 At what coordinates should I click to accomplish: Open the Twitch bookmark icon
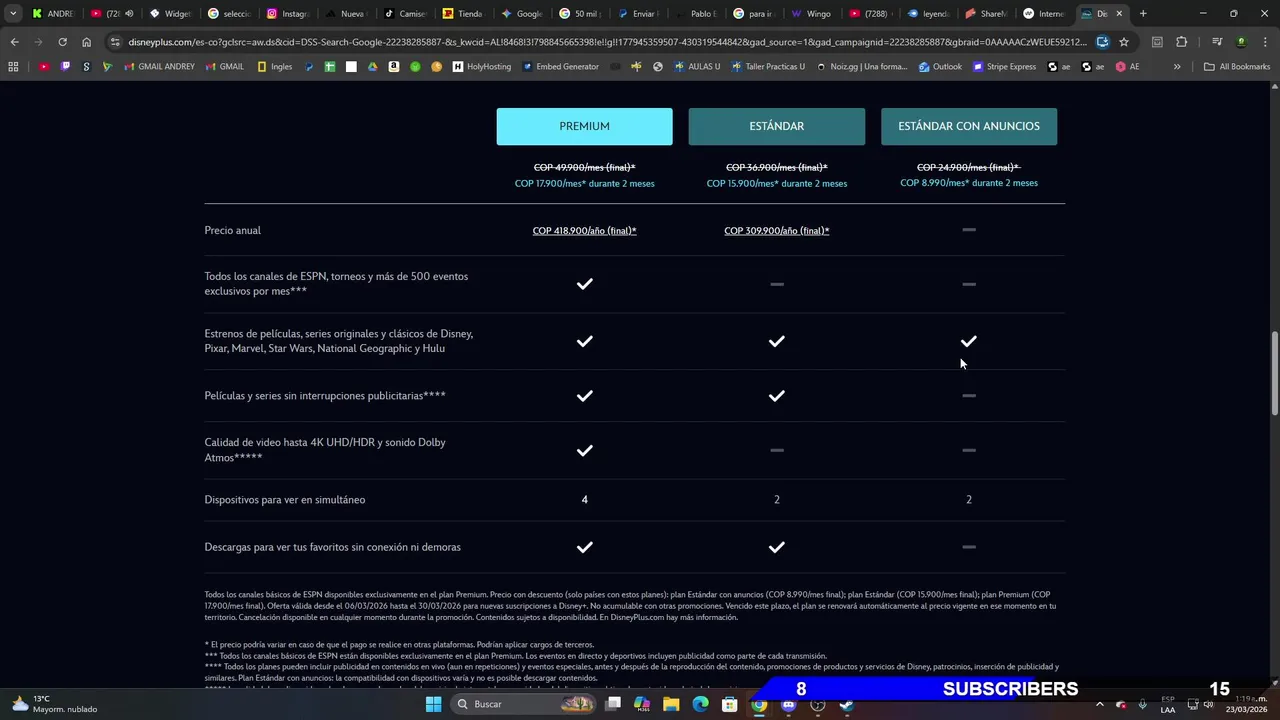click(x=65, y=67)
